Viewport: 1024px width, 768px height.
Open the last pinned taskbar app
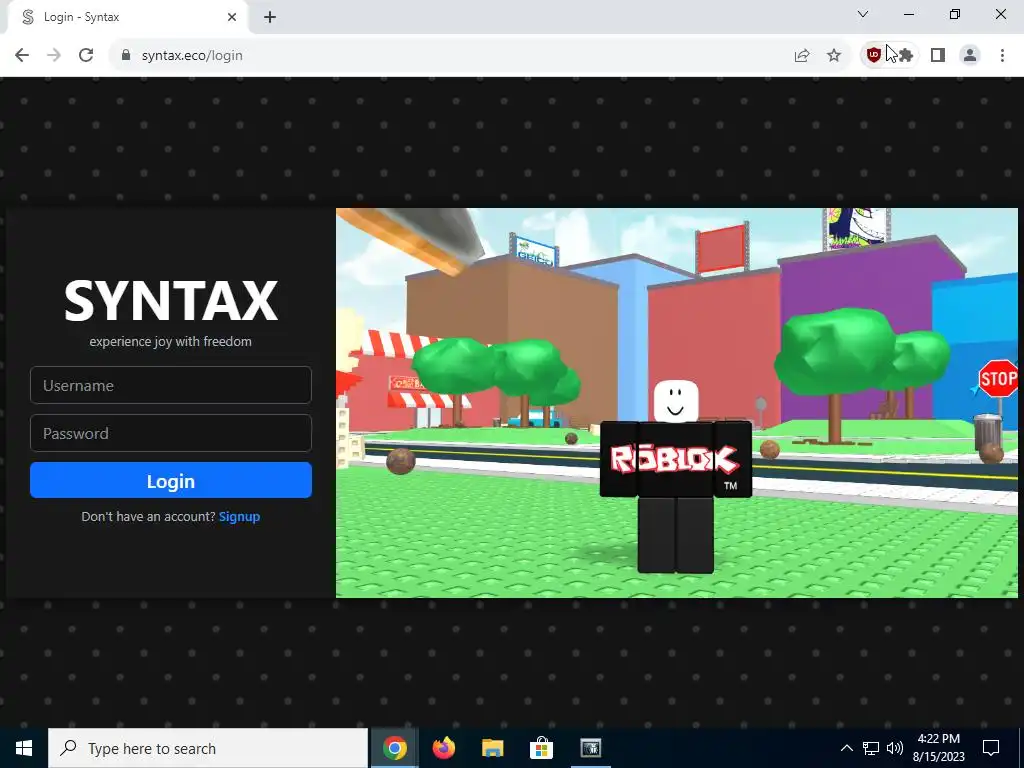[590, 748]
